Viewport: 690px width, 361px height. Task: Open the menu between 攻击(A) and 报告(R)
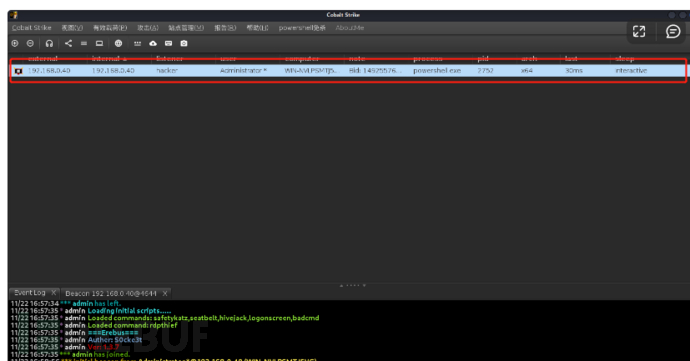pyautogui.click(x=186, y=28)
